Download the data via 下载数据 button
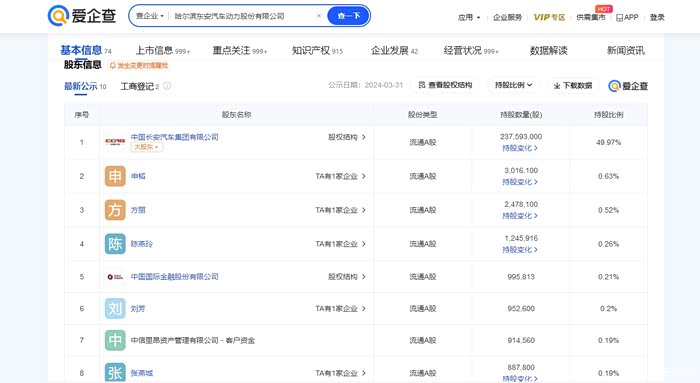The height and width of the screenshot is (383, 700). click(573, 85)
